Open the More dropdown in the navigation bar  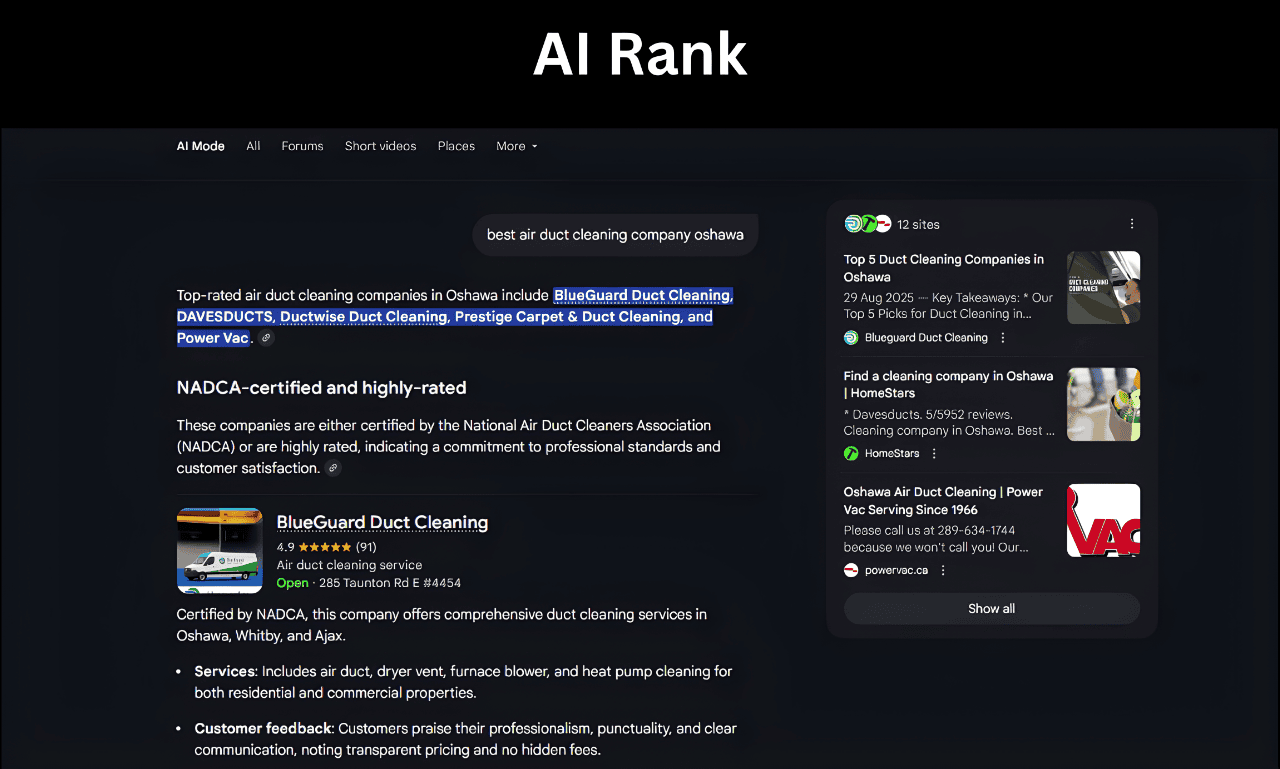pyautogui.click(x=516, y=146)
